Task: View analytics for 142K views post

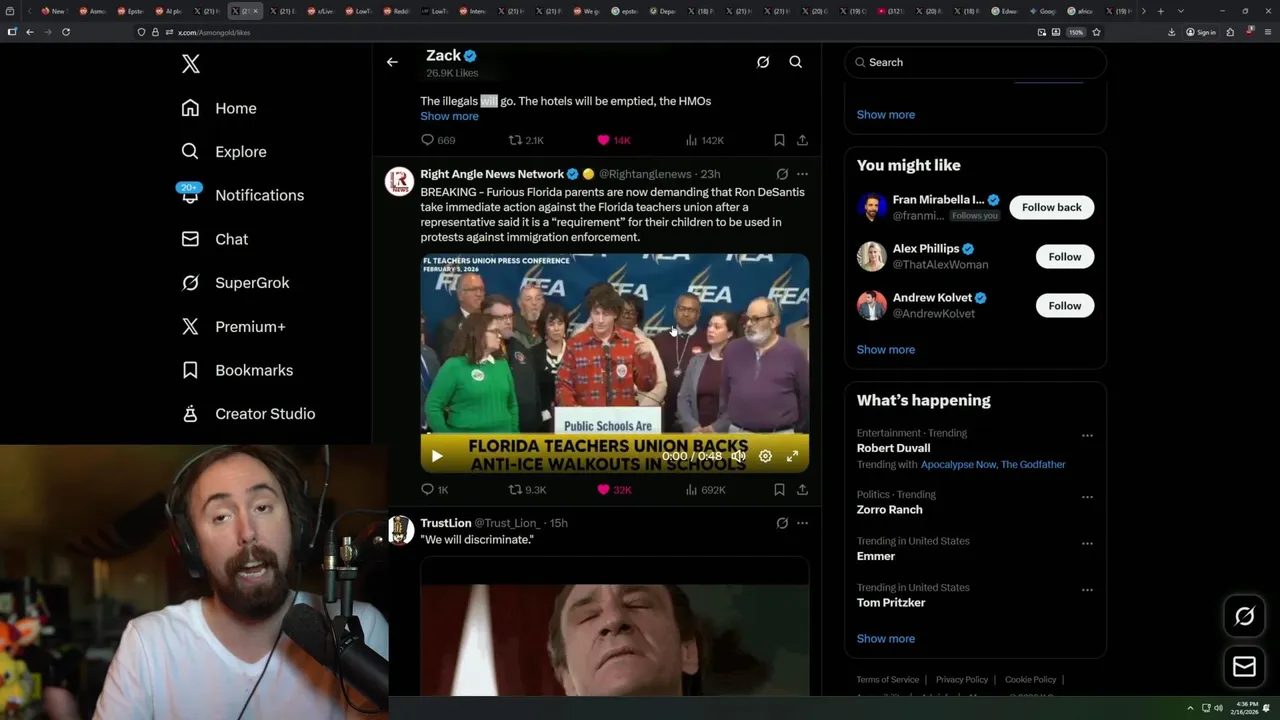Action: [x=705, y=140]
